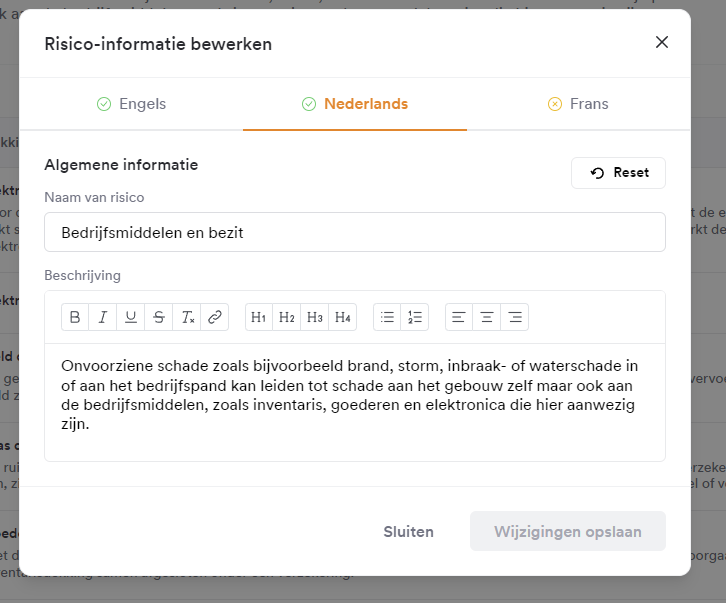
Task: Create a bulleted list
Action: [387, 317]
